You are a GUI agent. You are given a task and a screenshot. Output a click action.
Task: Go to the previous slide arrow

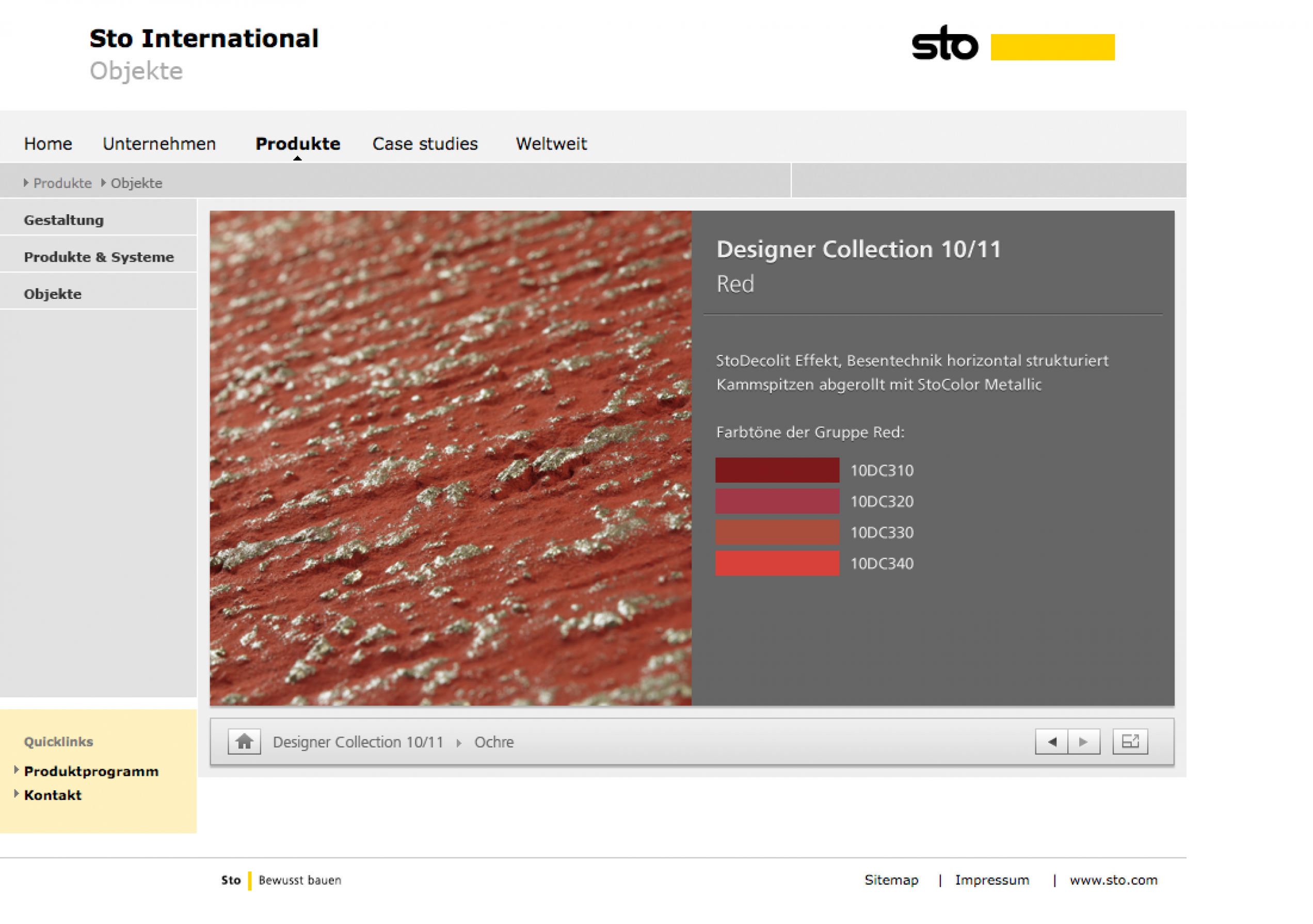coord(1051,742)
